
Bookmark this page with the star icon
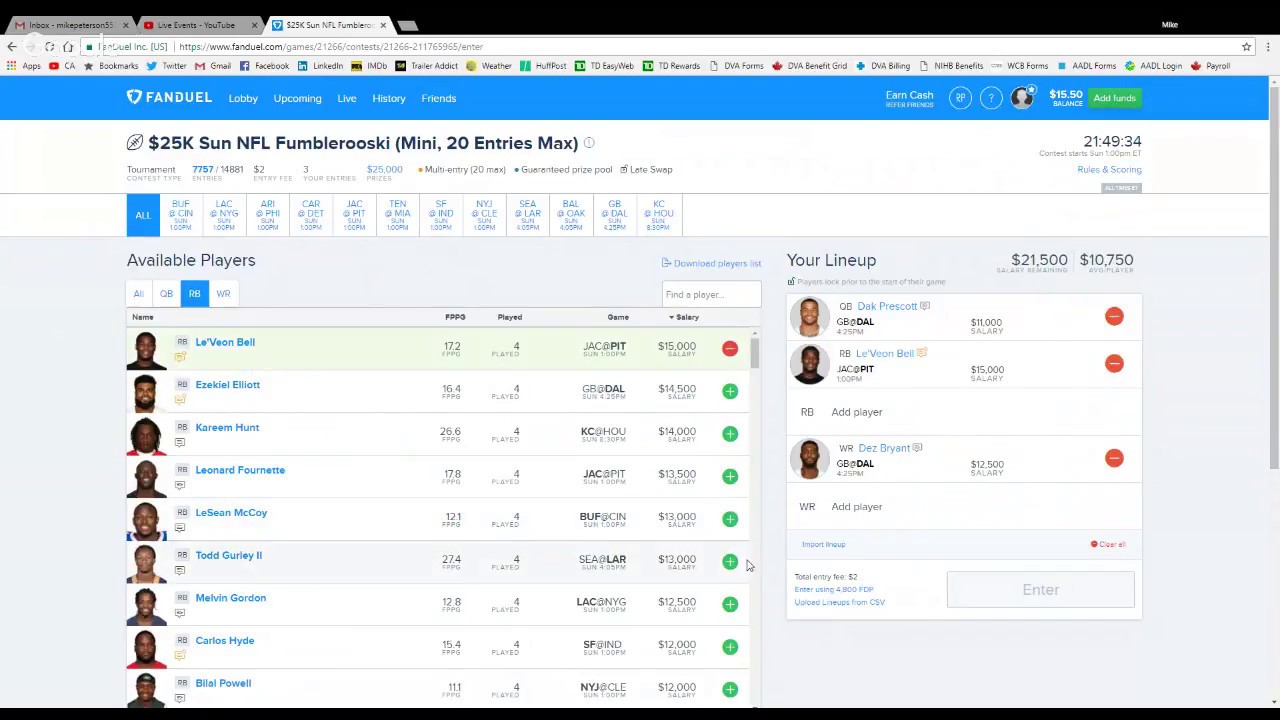[1246, 46]
